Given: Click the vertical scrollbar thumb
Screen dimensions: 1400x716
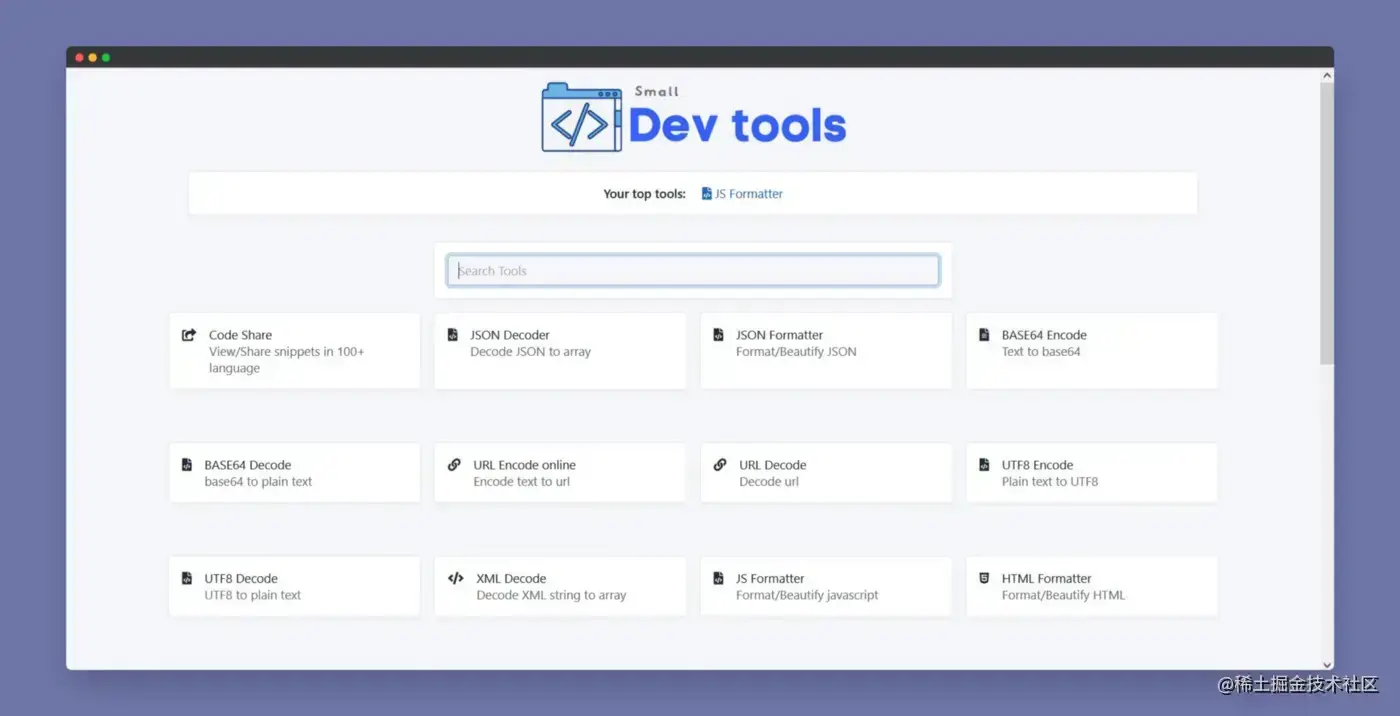Looking at the screenshot, I should (1327, 223).
